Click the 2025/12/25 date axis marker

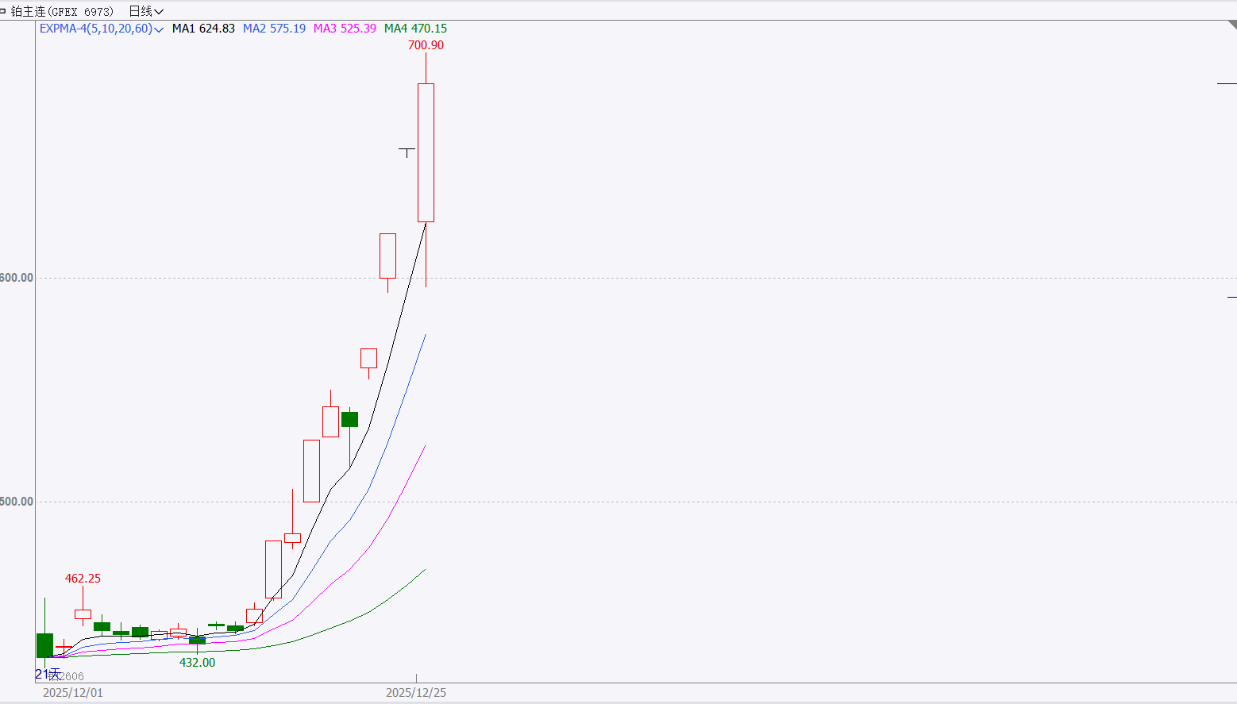(x=417, y=692)
